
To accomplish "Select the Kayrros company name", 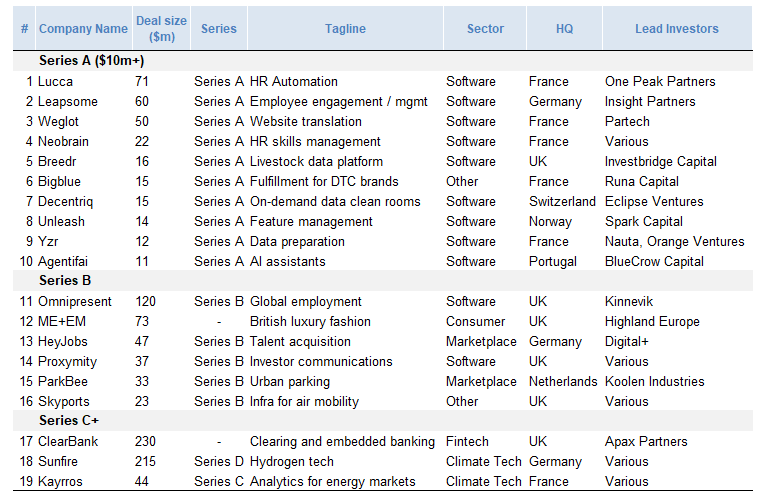I will pyautogui.click(x=60, y=482).
